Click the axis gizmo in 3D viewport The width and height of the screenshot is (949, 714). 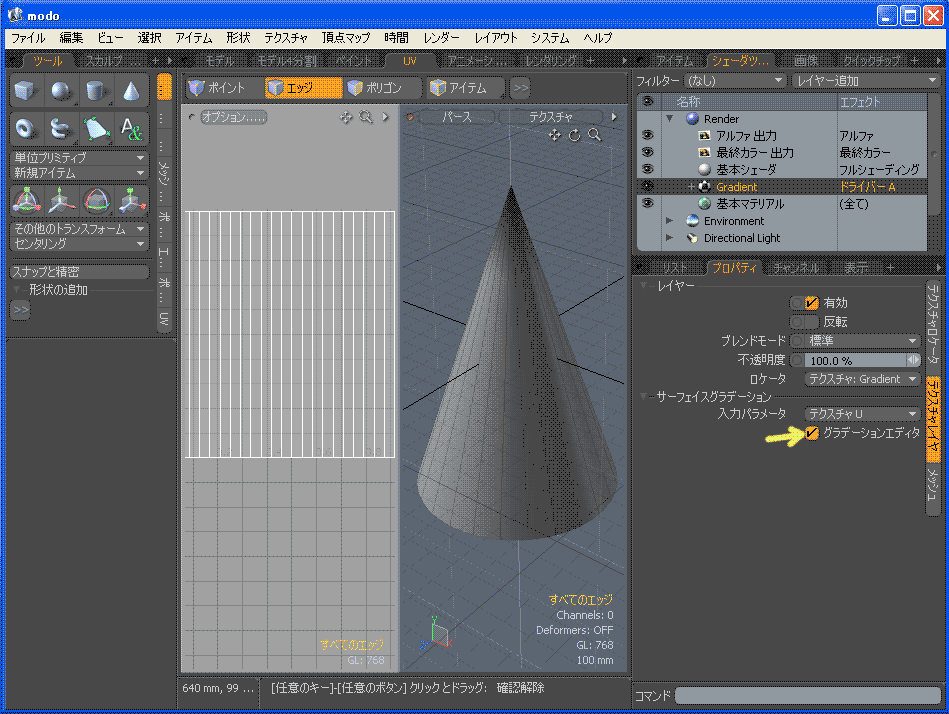[437, 634]
